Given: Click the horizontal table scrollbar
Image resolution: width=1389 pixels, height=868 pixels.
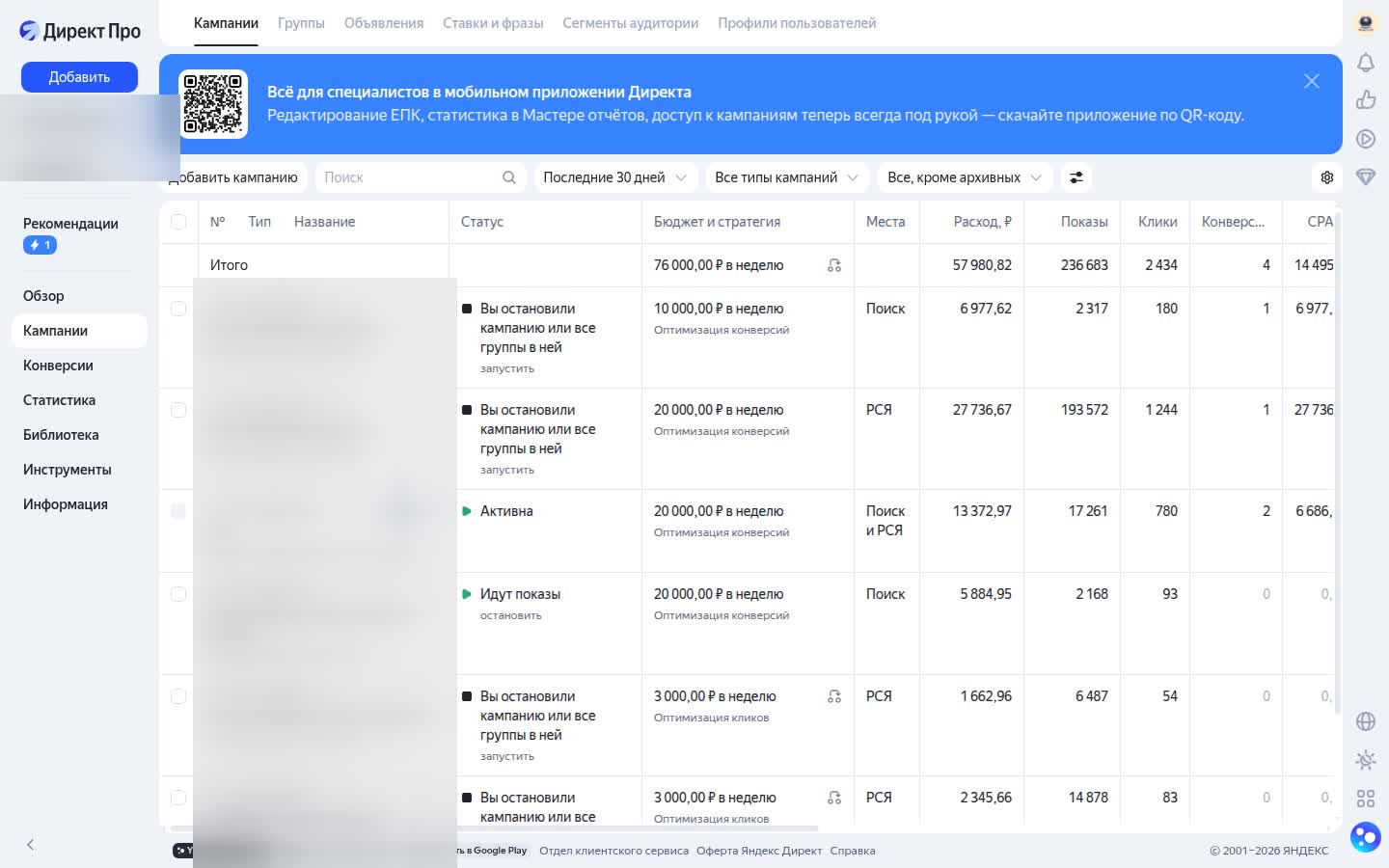Looking at the screenshot, I should coord(494,828).
